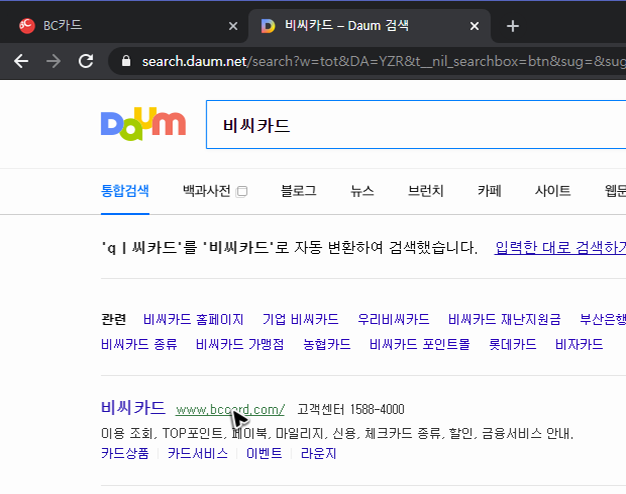This screenshot has height=494, width=626.
Task: Click the 고객센터 1588-4000 text
Action: [x=351, y=409]
